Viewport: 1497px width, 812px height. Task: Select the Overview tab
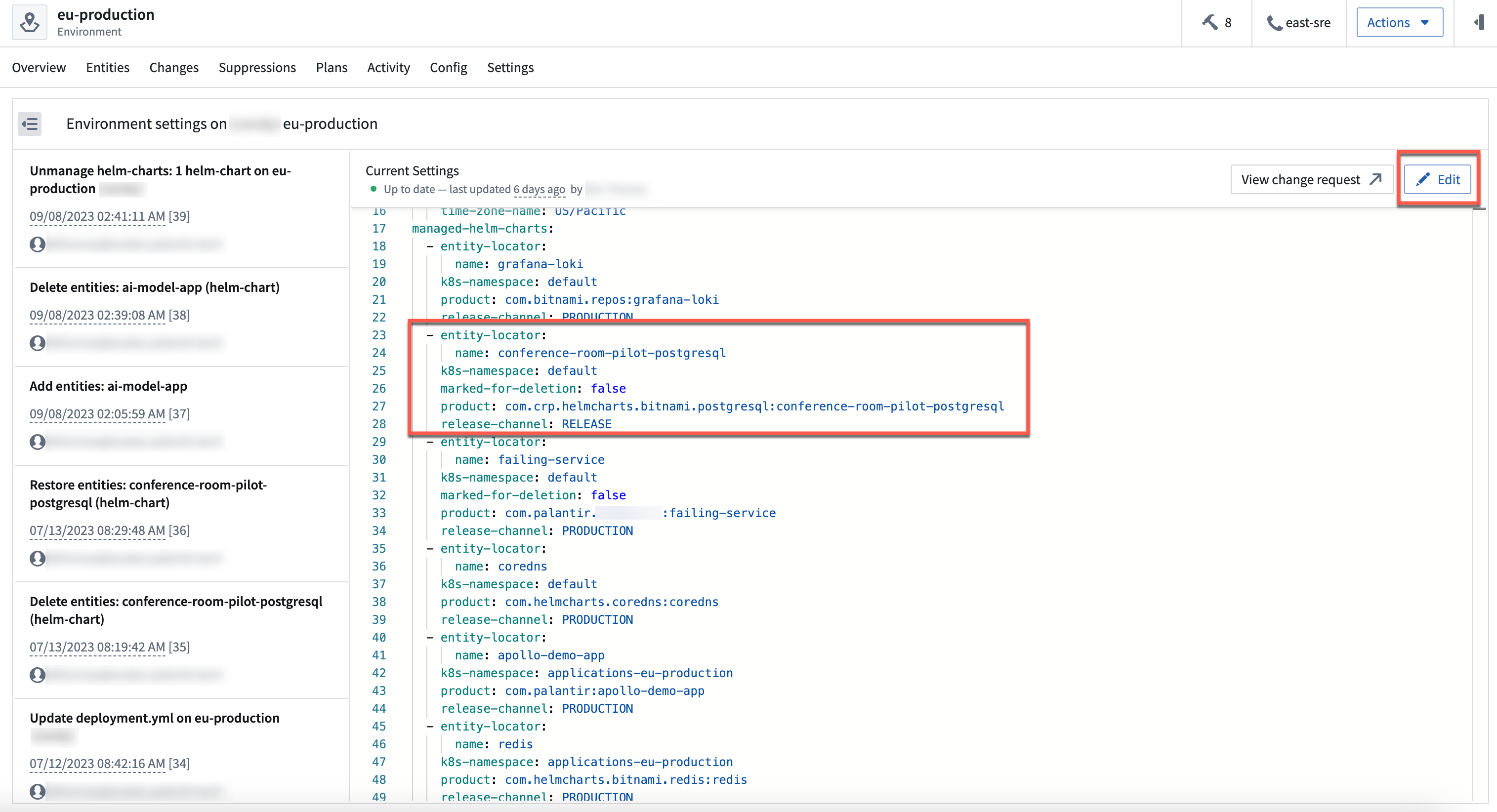coord(37,67)
